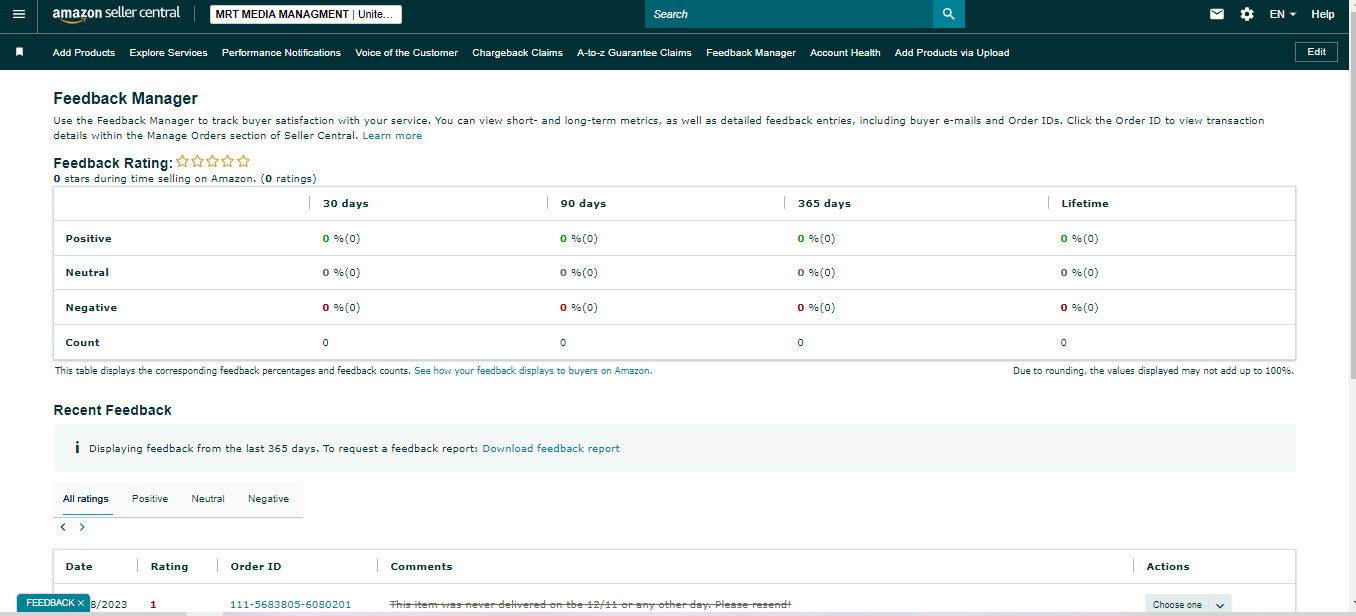
Task: Go to next feedback page arrow
Action: click(x=82, y=527)
